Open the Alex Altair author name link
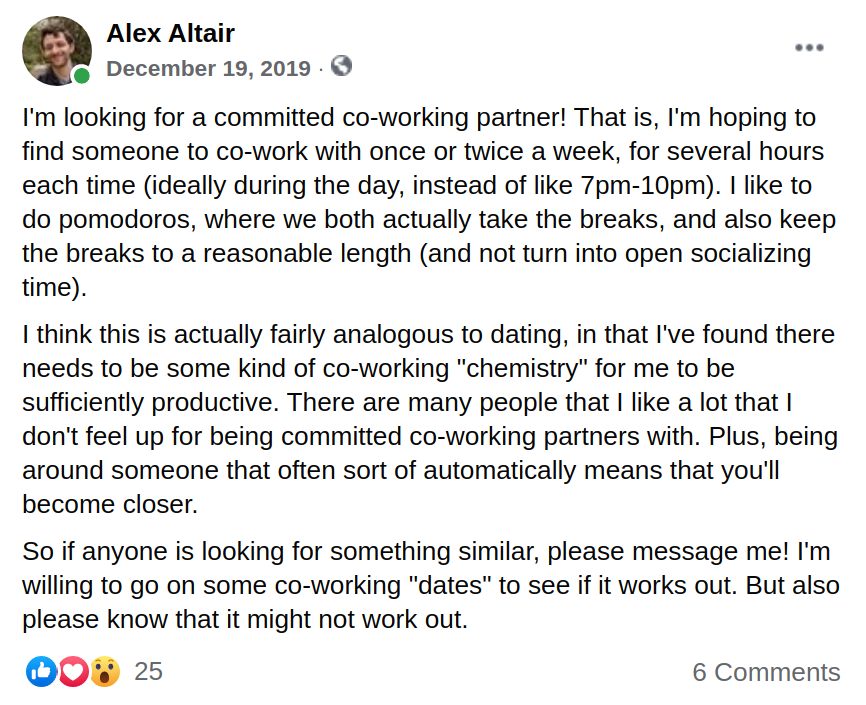The height and width of the screenshot is (705, 866). (170, 33)
